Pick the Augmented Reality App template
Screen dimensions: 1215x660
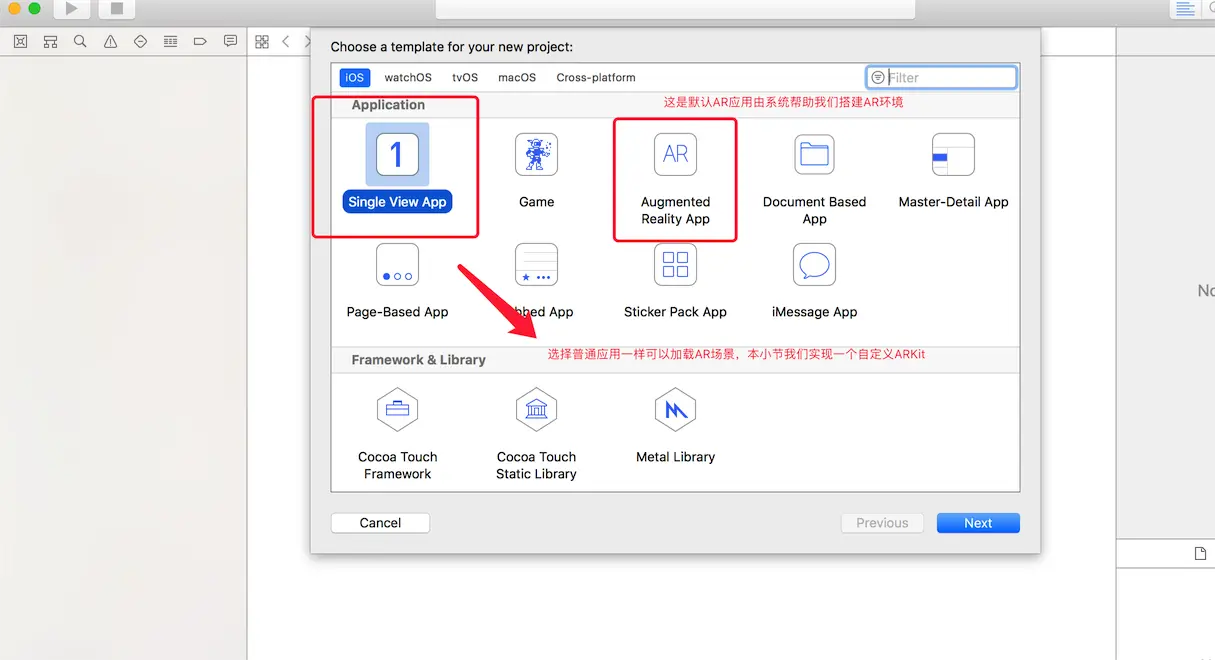coord(675,180)
